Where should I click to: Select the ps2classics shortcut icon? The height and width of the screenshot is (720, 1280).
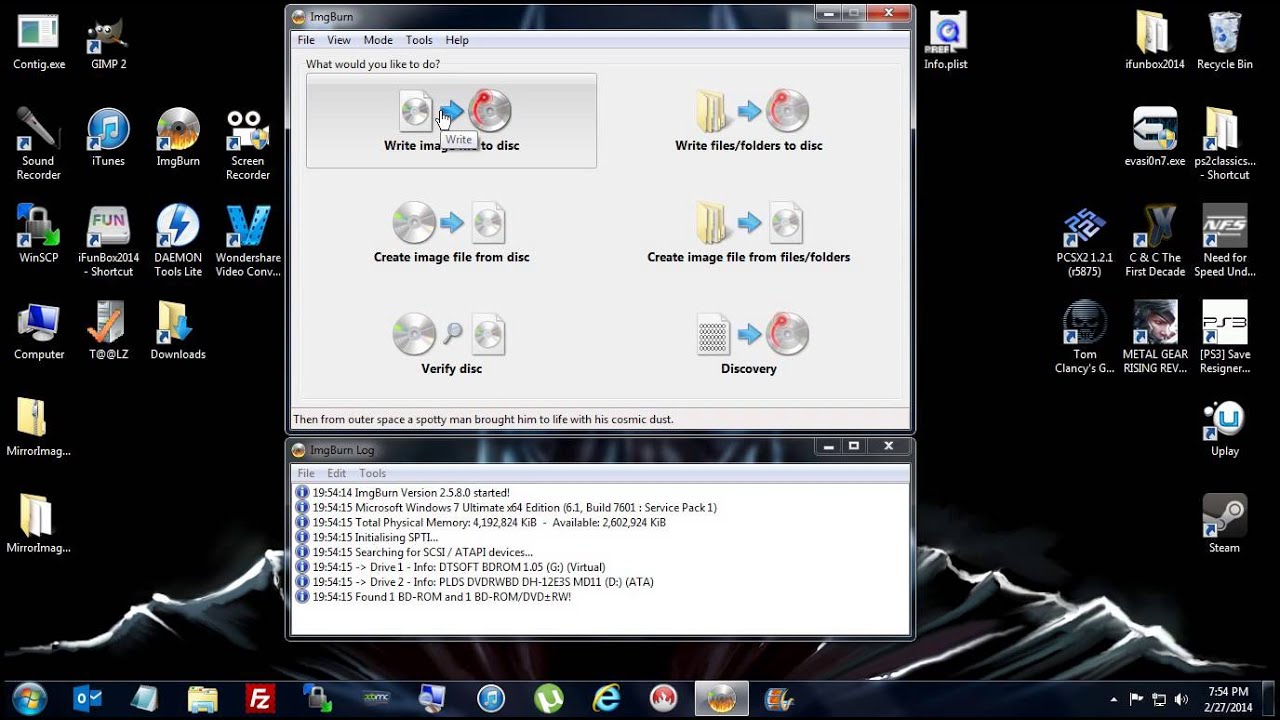1227,145
